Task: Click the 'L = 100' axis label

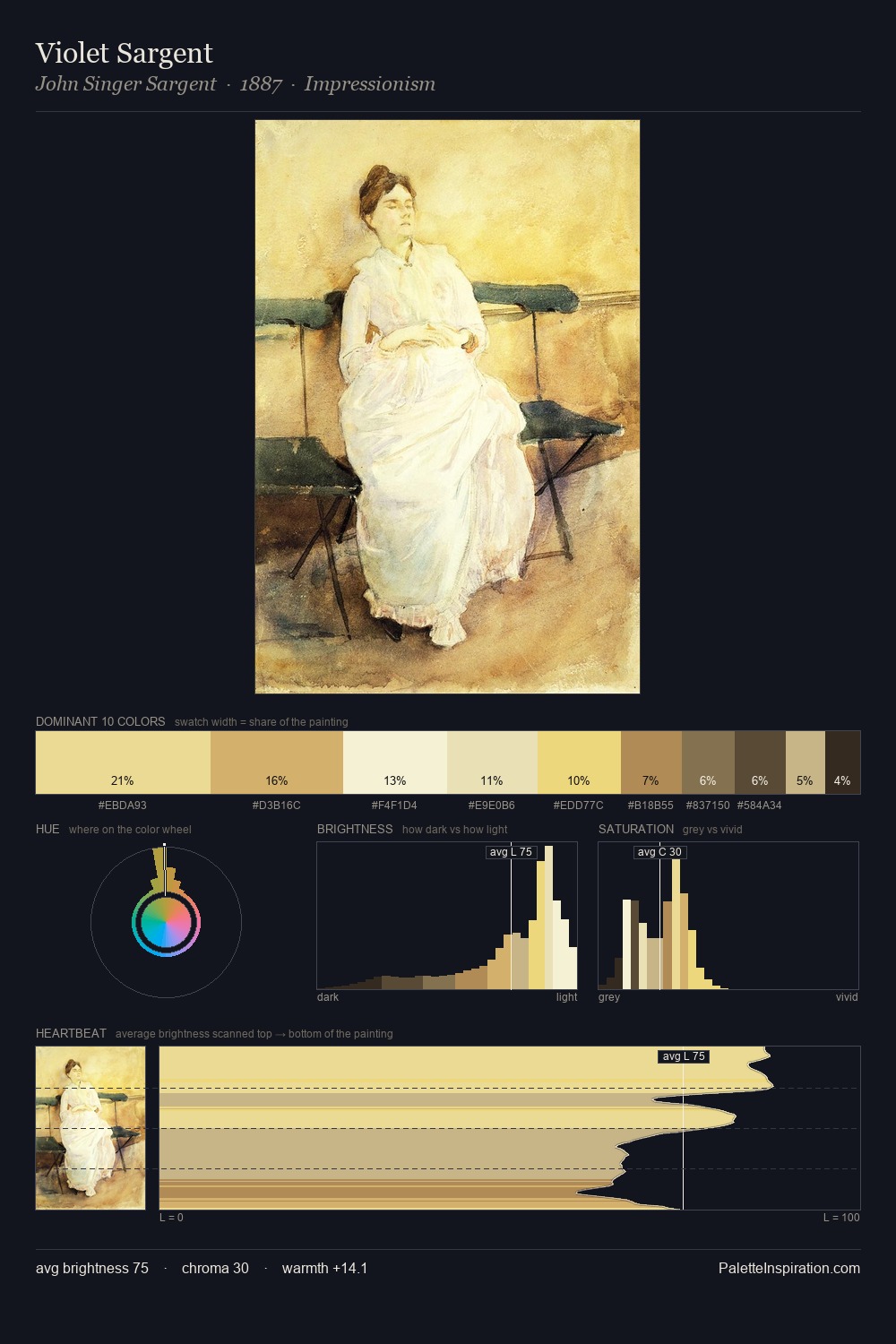Action: point(841,1218)
